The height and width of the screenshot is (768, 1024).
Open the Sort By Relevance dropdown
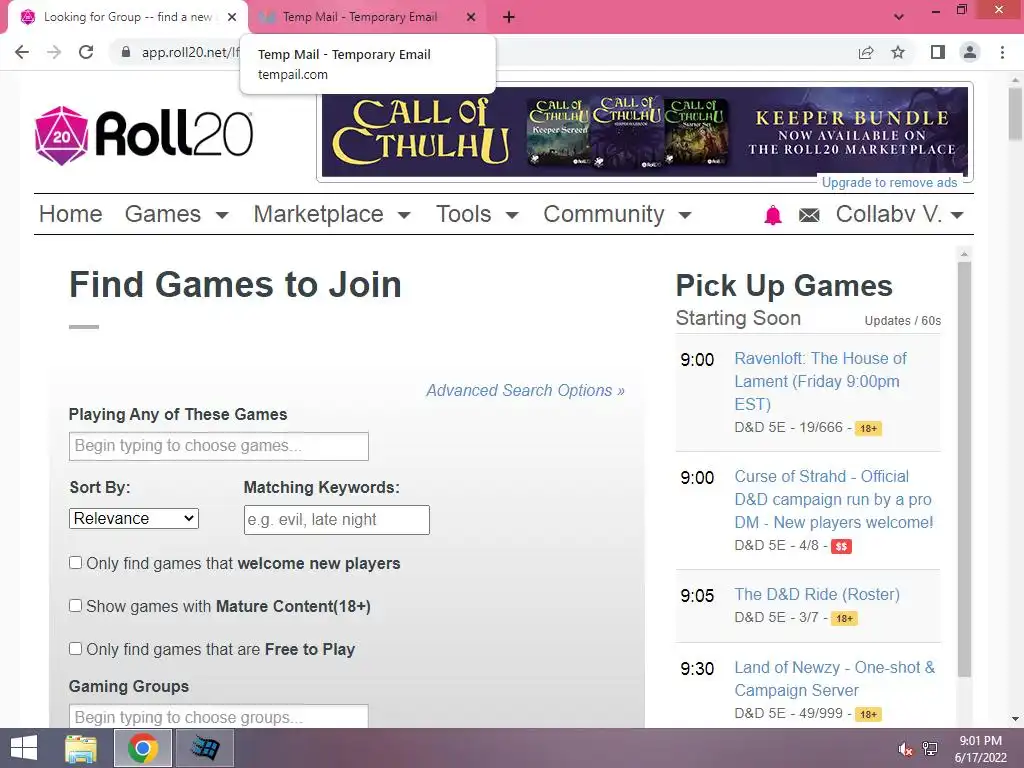tap(134, 519)
